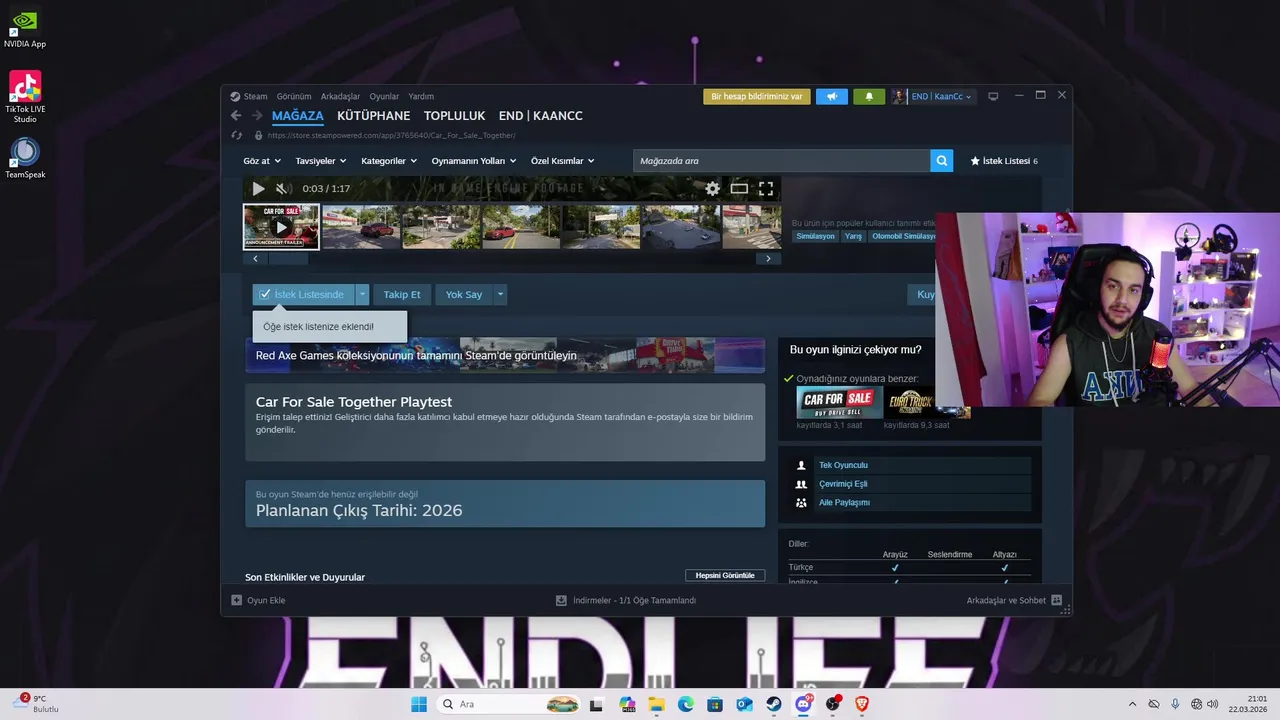The width and height of the screenshot is (1280, 720).
Task: Unmute the trailer video sound
Action: tap(282, 188)
